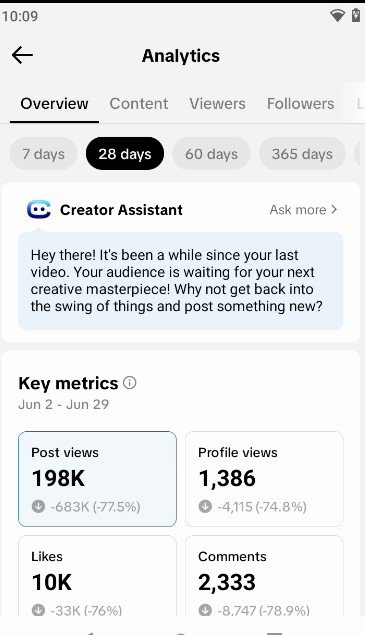Select the 7 days range chip
The image size is (365, 635).
click(44, 154)
